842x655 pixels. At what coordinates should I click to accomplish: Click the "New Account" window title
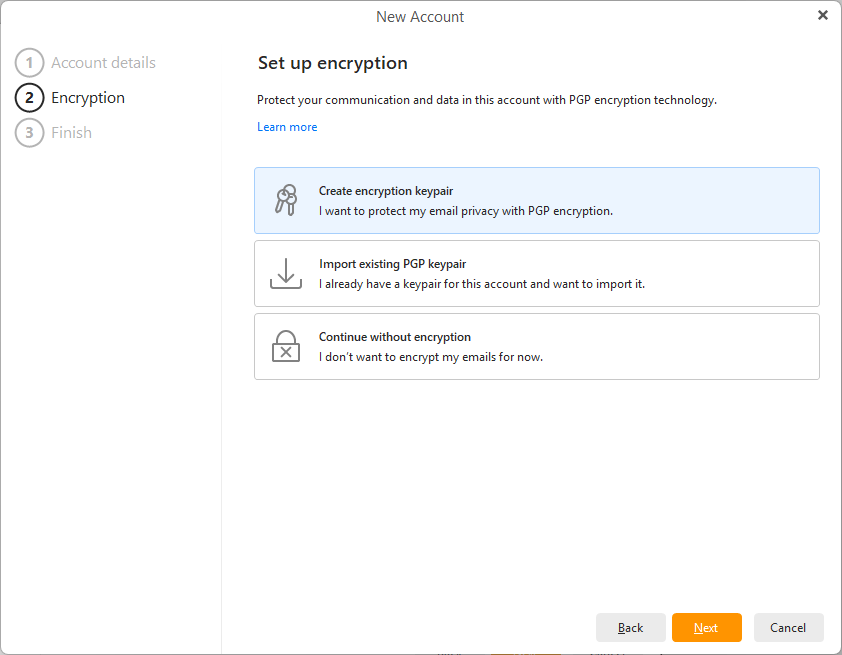420,16
